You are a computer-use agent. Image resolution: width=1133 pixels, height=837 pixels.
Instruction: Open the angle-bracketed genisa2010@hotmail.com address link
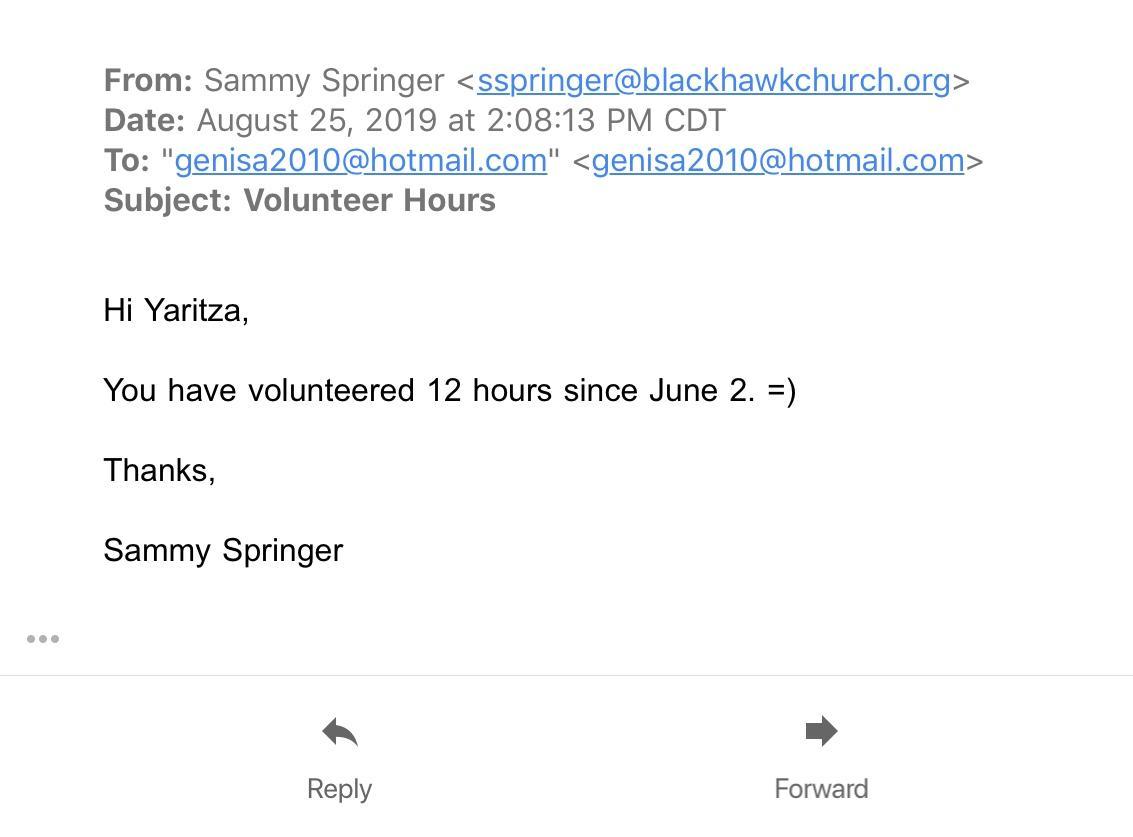[778, 160]
